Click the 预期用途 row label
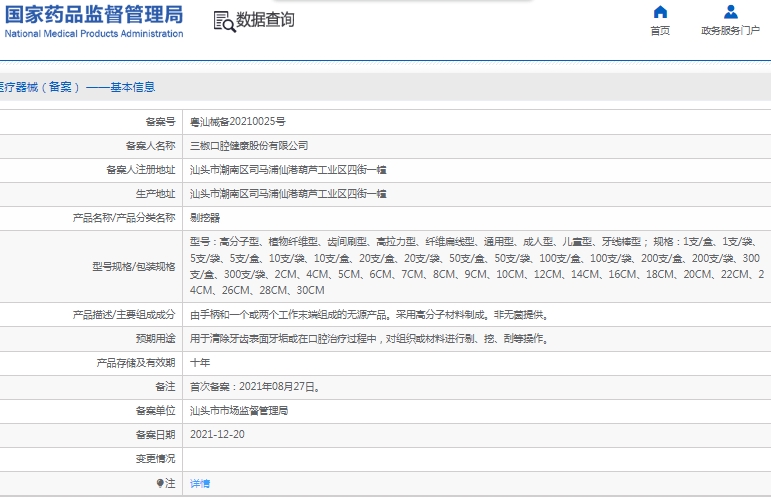771x504 pixels. pyautogui.click(x=155, y=339)
